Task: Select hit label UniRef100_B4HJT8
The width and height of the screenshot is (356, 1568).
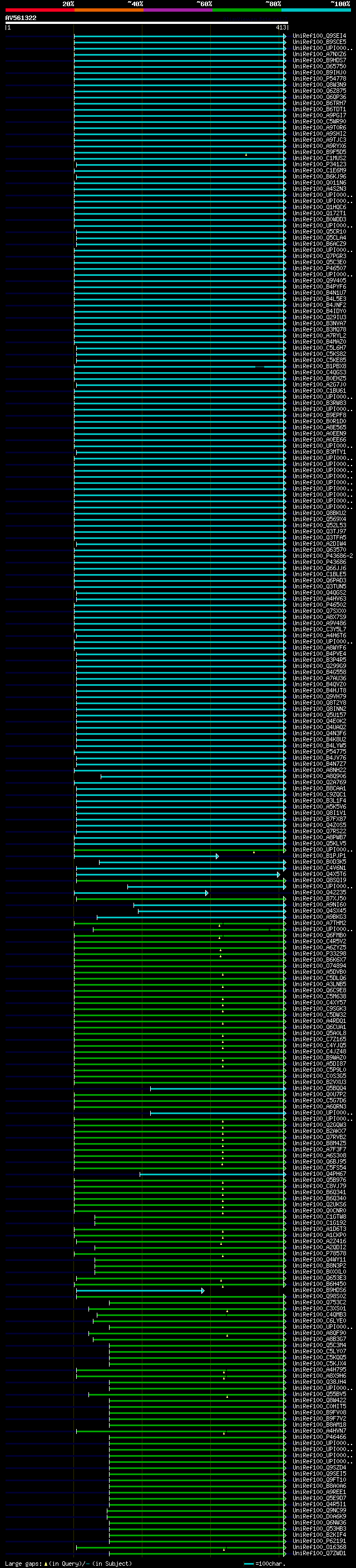Action: pos(319,690)
